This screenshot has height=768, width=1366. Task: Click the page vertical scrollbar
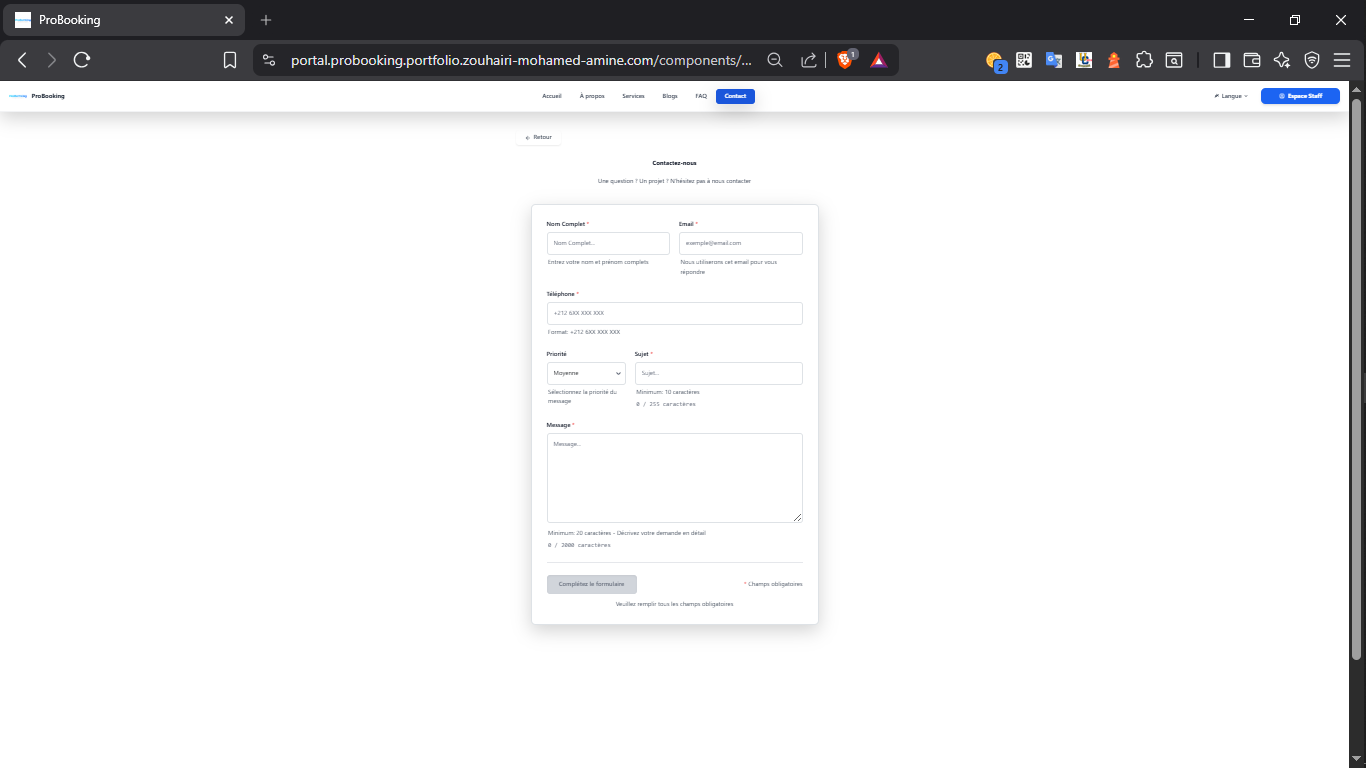(x=1357, y=380)
